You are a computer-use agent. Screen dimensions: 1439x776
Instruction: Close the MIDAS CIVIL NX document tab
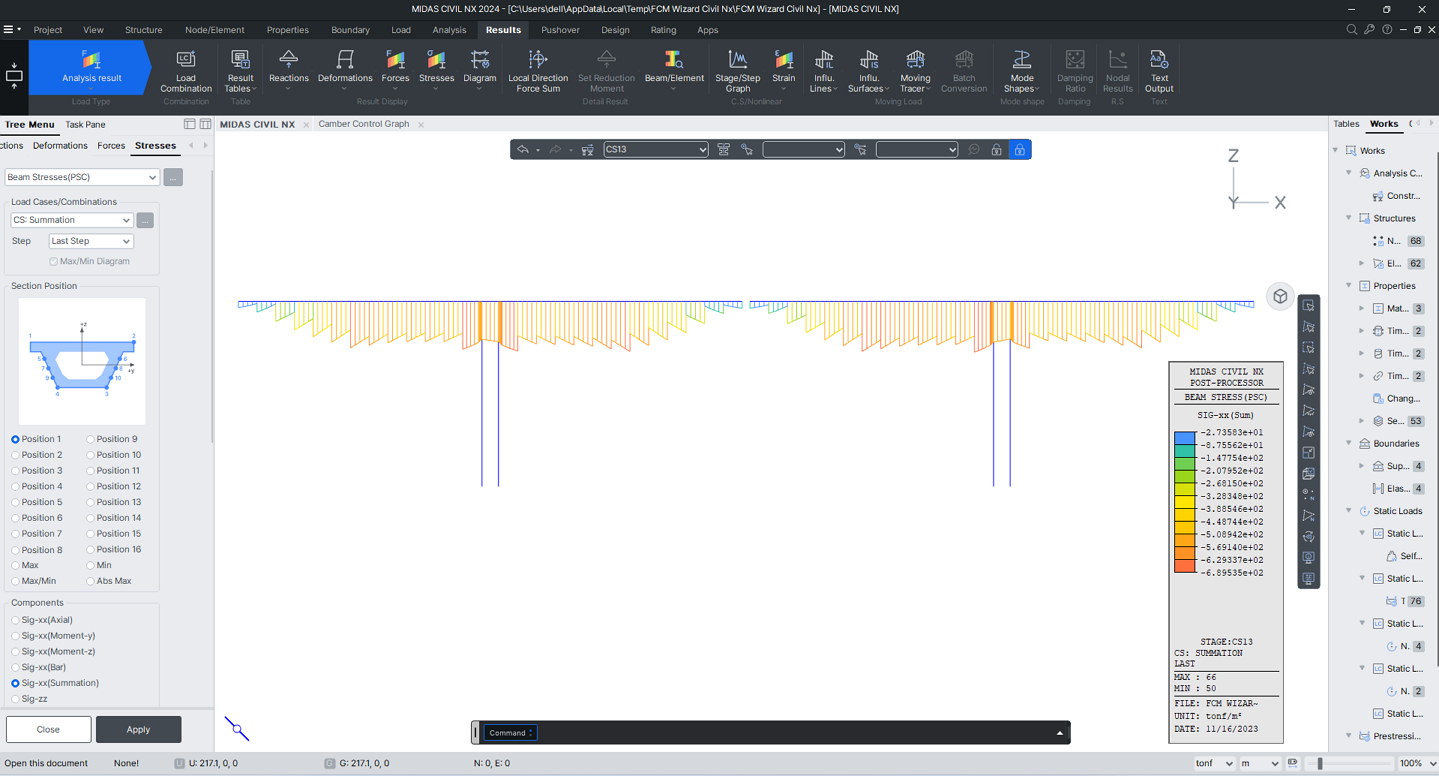[x=306, y=124]
